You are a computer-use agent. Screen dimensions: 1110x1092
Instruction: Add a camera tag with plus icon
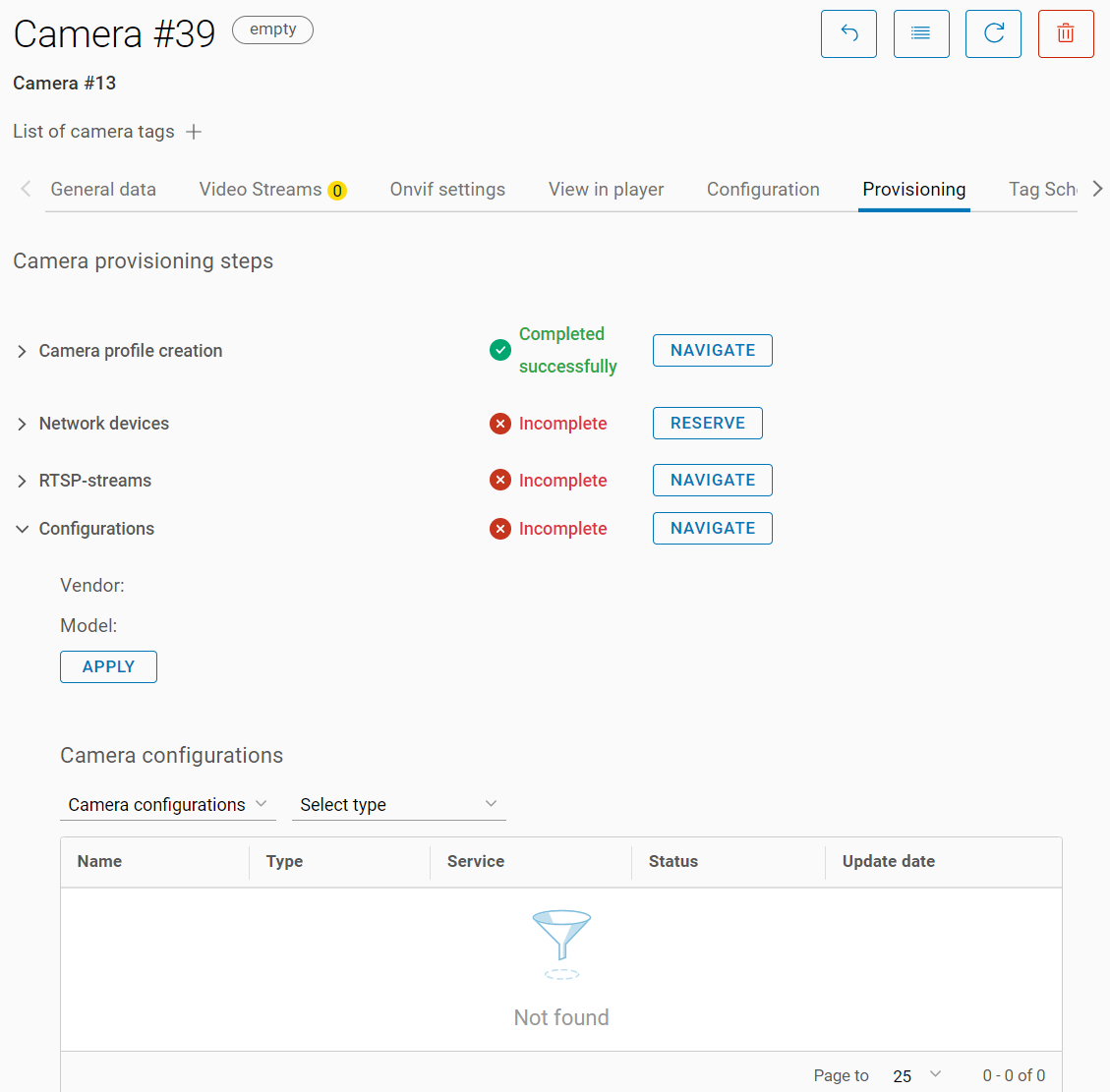pos(194,132)
